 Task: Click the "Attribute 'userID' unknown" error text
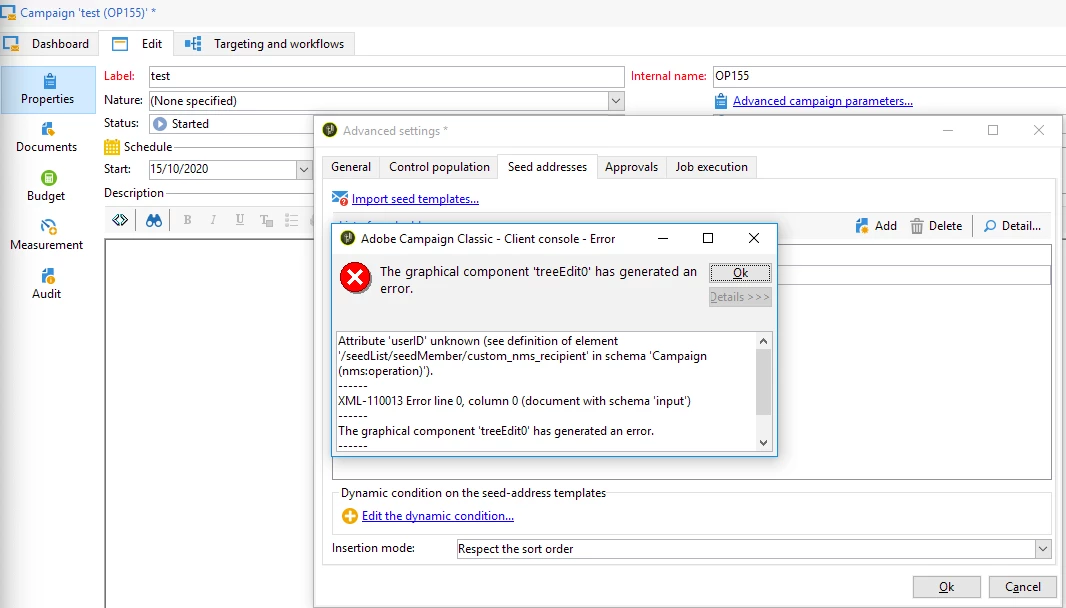click(x=522, y=356)
